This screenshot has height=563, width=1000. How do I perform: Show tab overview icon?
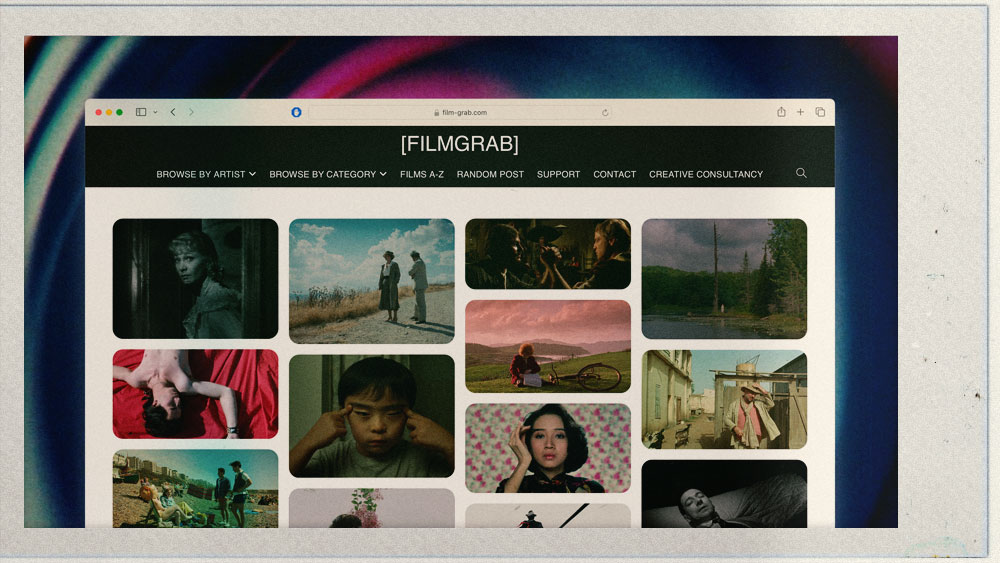coord(820,112)
